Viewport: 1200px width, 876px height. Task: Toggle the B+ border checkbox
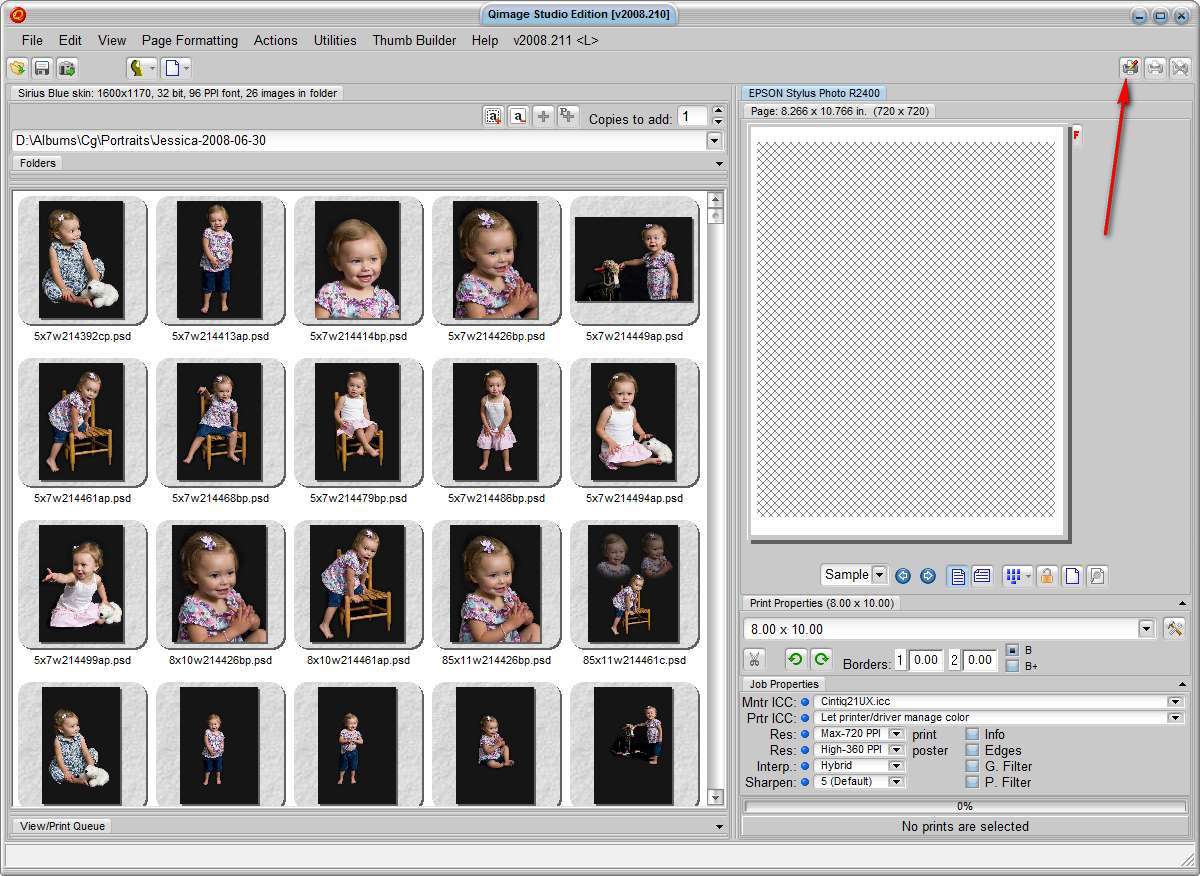coord(1012,666)
